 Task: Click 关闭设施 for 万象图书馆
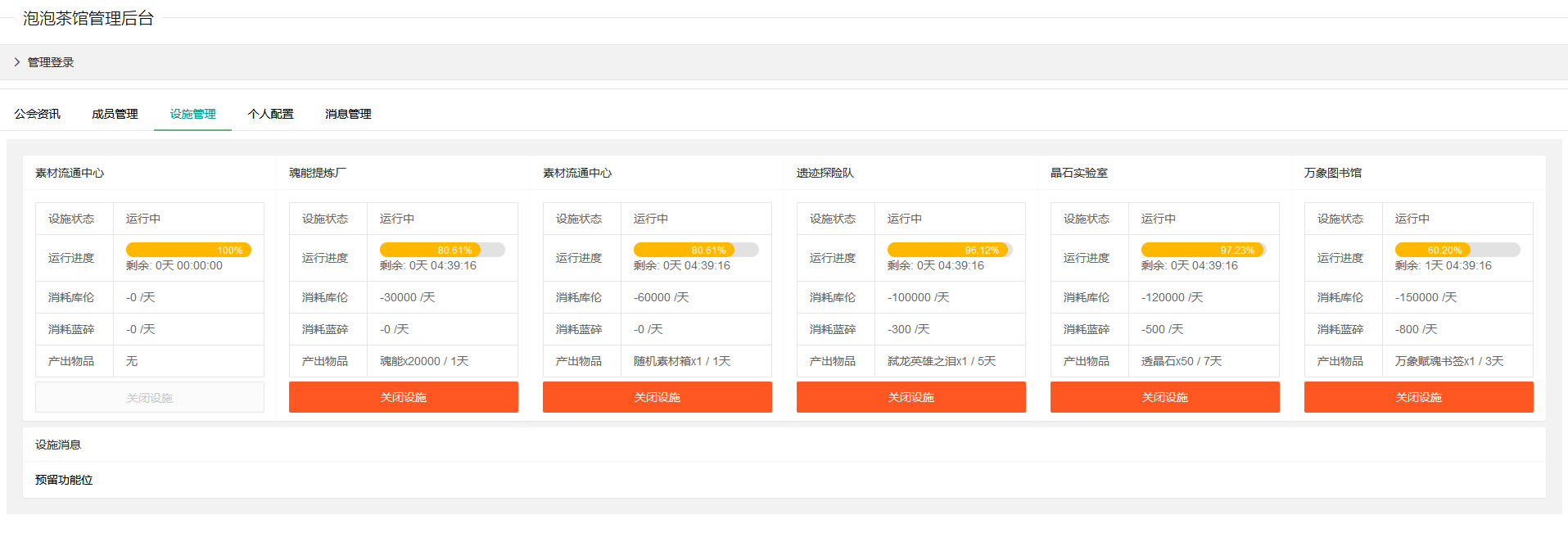(x=1418, y=397)
